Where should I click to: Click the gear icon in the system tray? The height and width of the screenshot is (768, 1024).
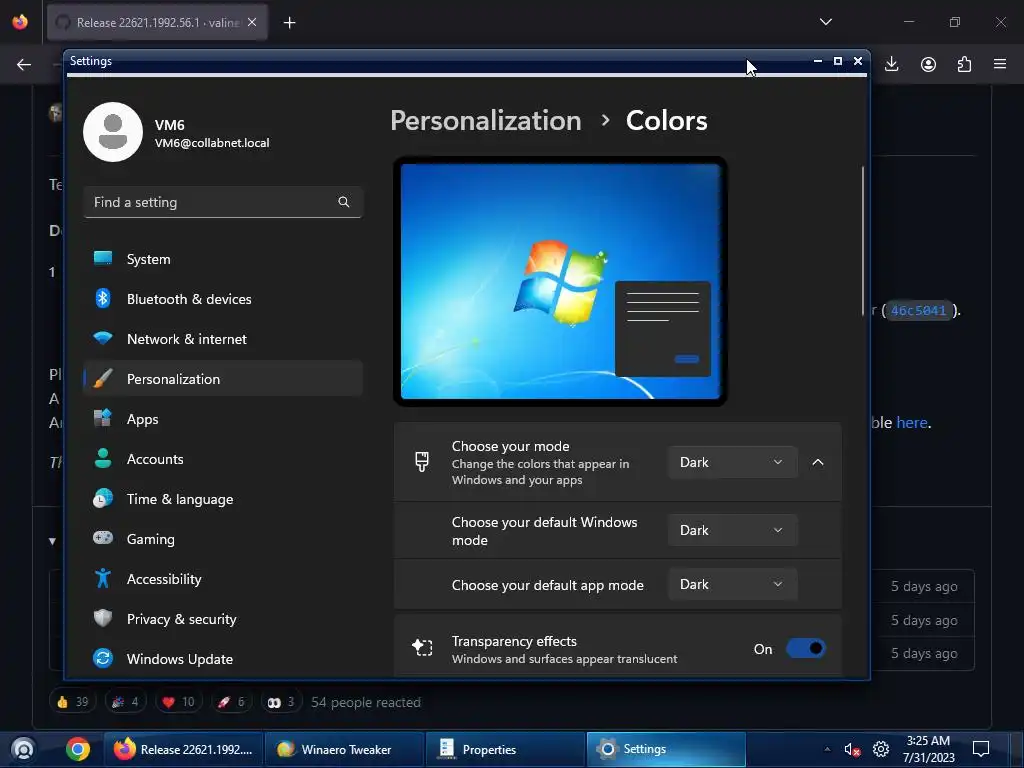point(881,749)
